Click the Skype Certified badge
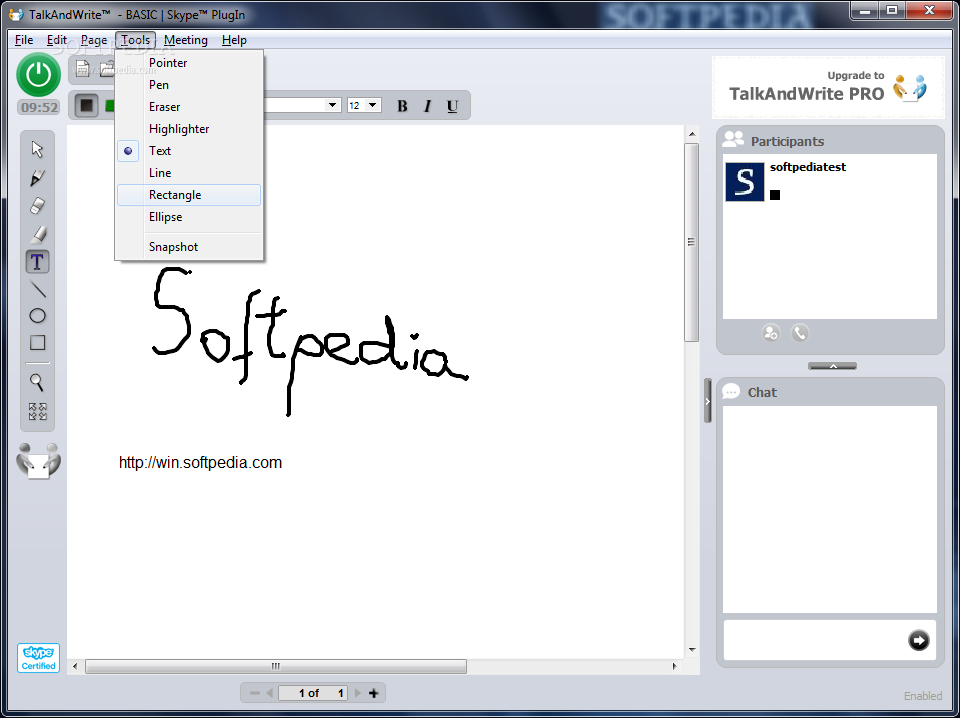The width and height of the screenshot is (960, 718). 38,658
